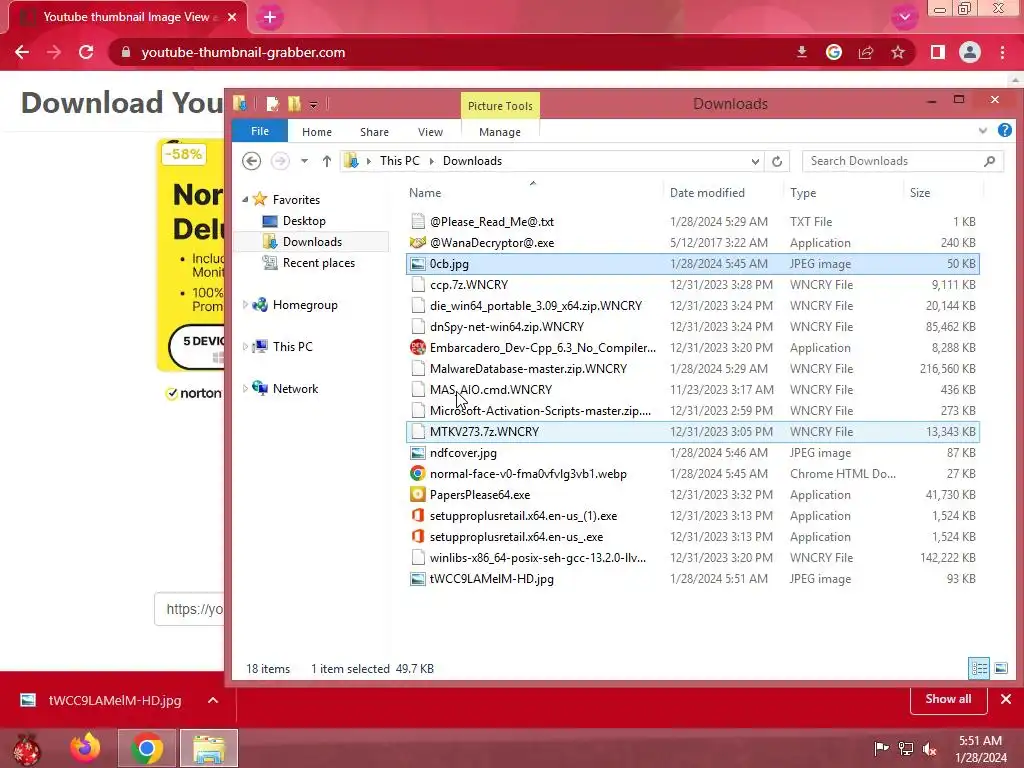
Task: Select Desktop in Favorites
Action: [304, 221]
